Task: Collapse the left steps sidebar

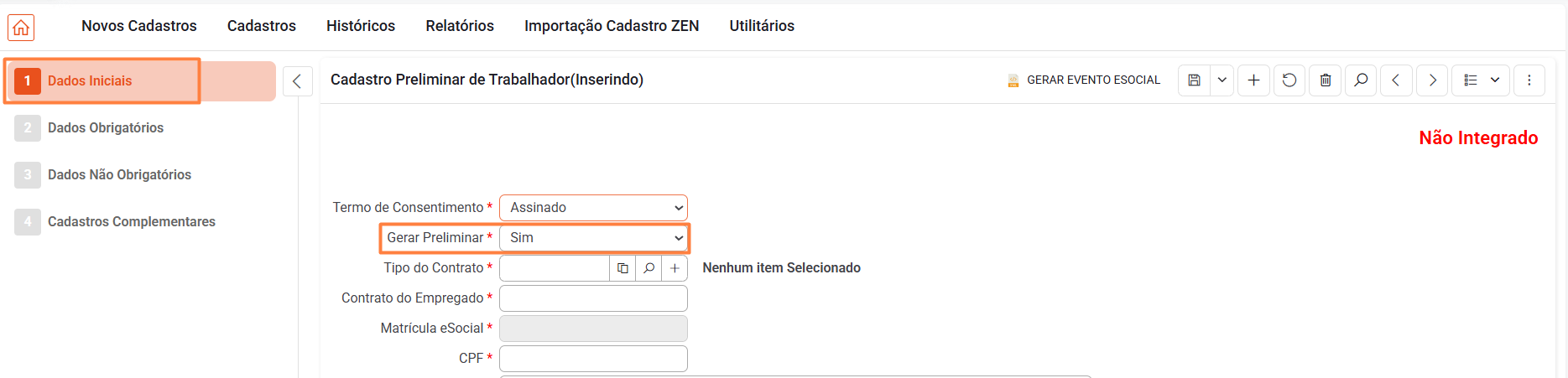Action: point(297,81)
